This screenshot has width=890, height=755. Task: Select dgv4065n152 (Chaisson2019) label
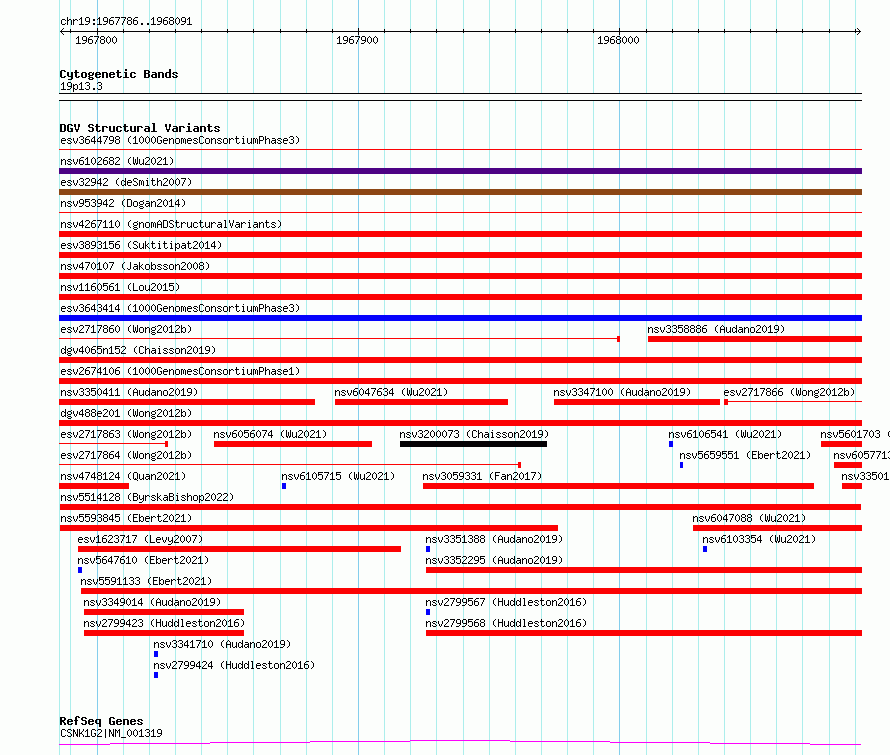click(138, 350)
